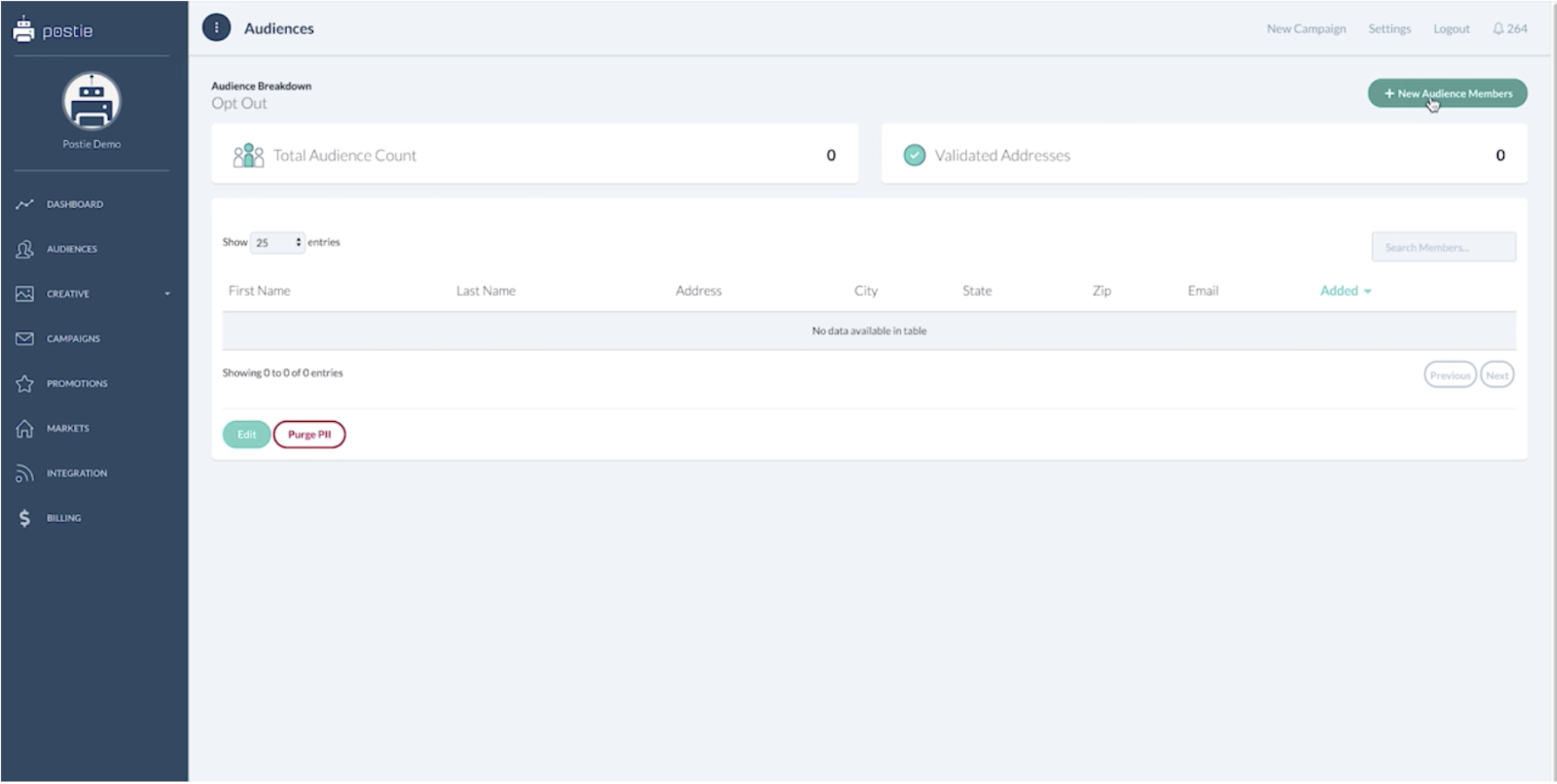
Task: Expand the Creative submenu arrow
Action: click(167, 294)
